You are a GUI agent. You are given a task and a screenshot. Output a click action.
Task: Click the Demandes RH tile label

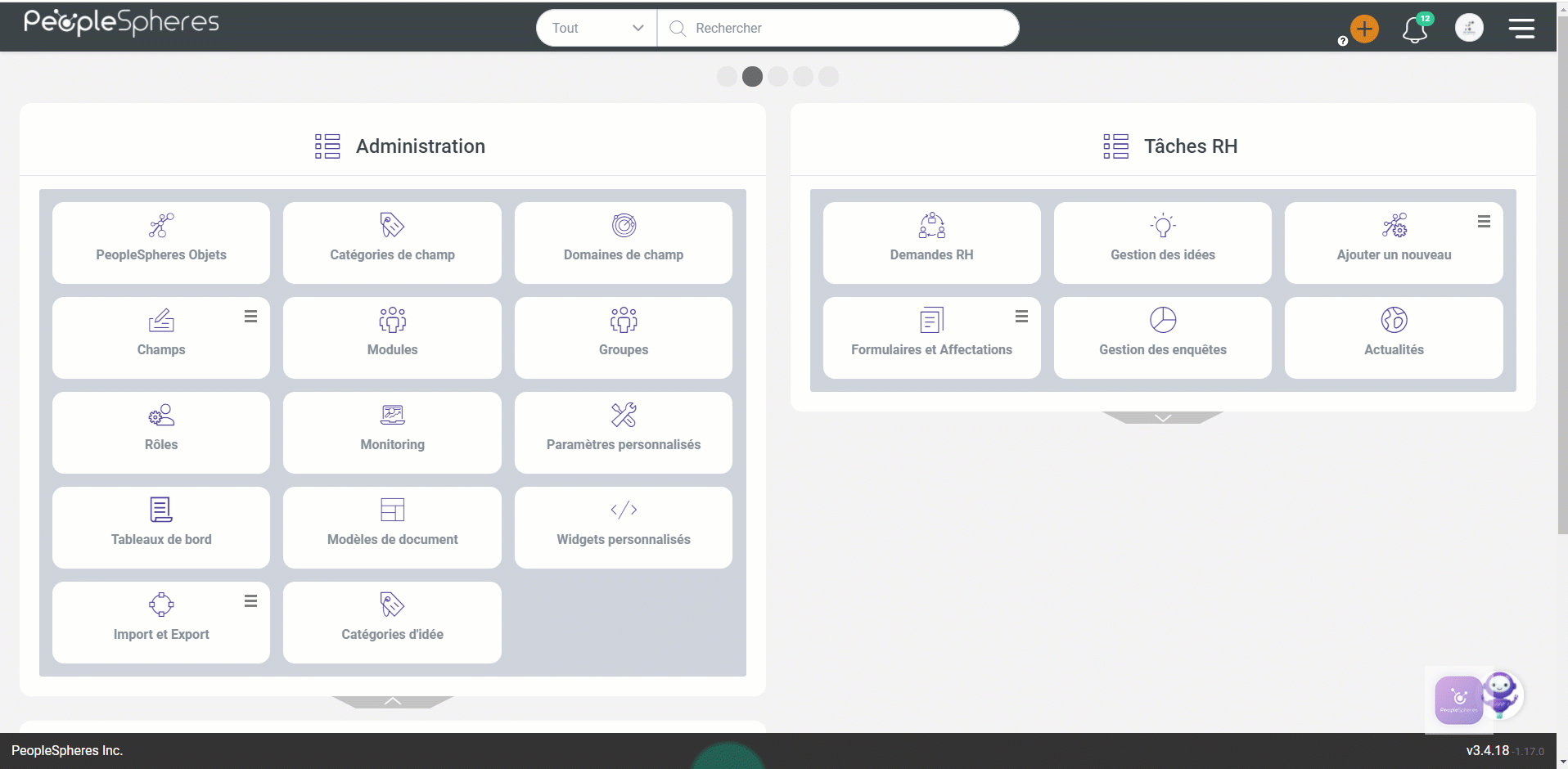point(932,254)
